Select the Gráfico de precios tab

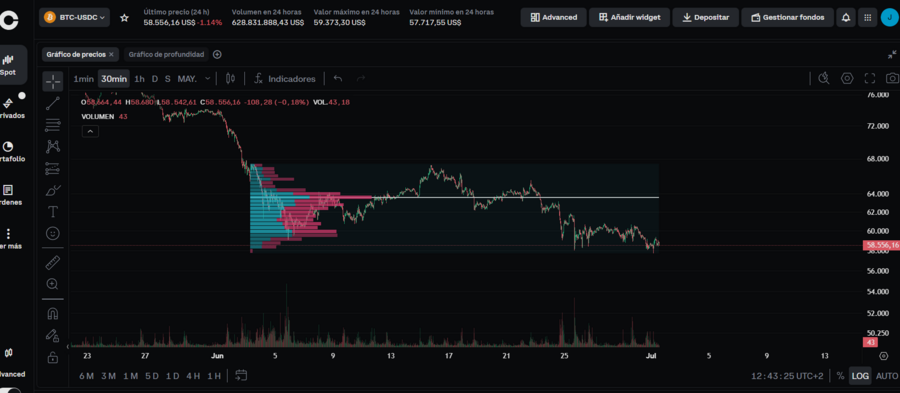pyautogui.click(x=76, y=55)
